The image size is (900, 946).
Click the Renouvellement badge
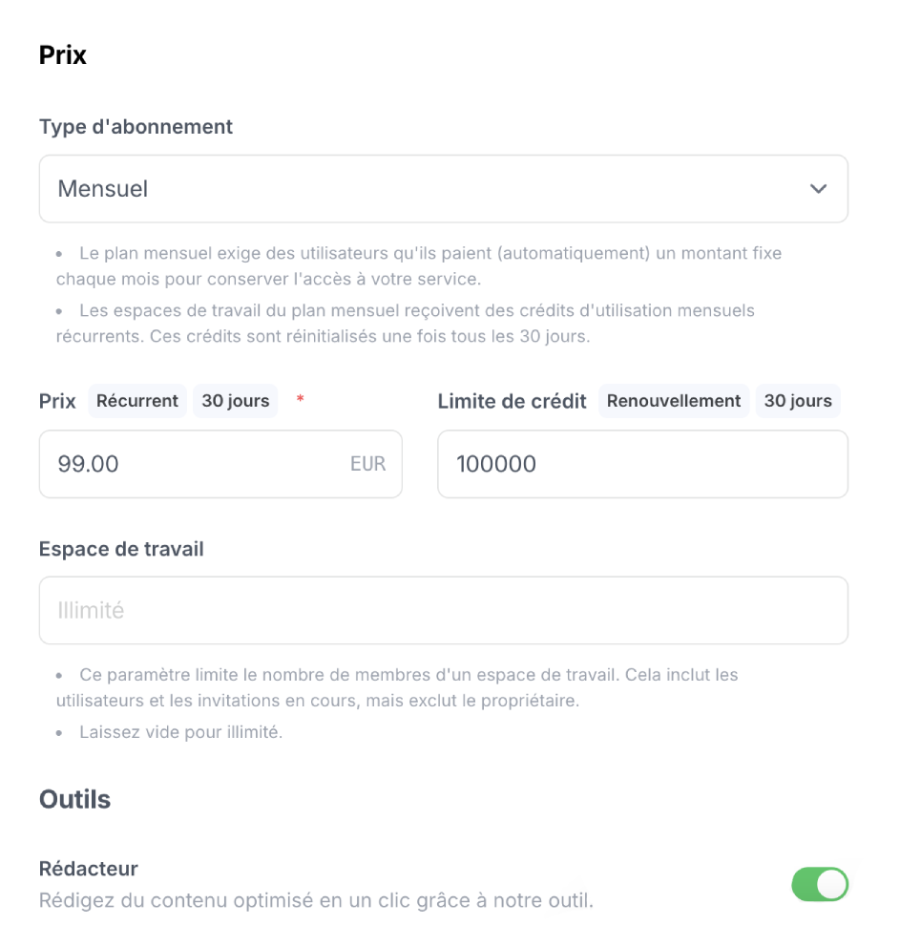(x=674, y=401)
